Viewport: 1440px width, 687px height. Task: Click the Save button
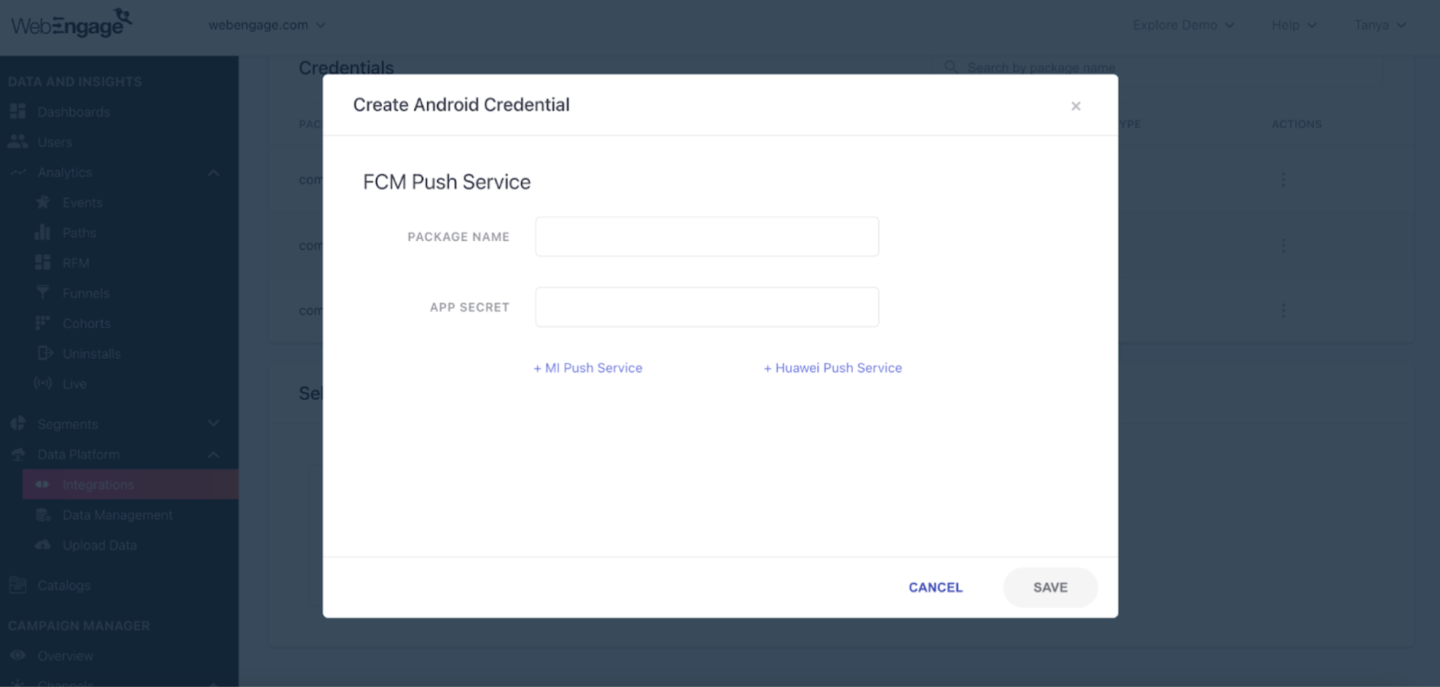1050,588
